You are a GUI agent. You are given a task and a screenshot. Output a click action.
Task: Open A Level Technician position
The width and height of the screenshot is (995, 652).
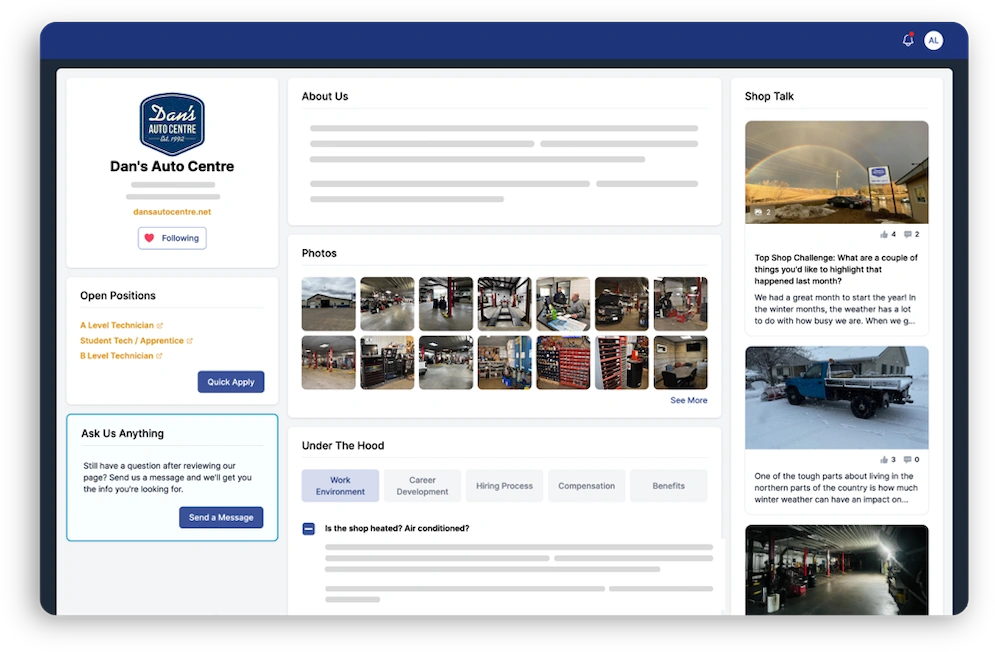[117, 325]
